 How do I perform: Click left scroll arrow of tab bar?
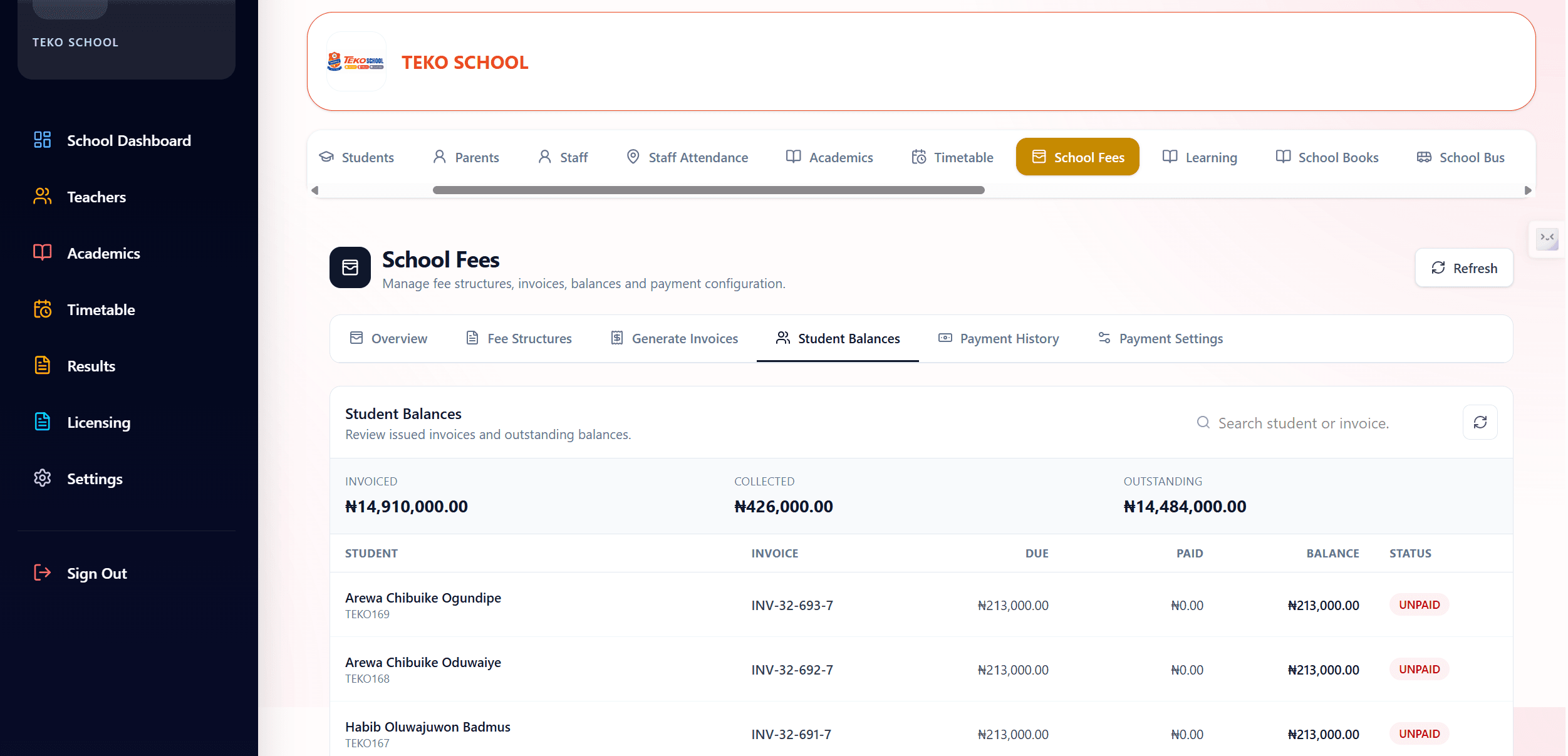point(315,190)
